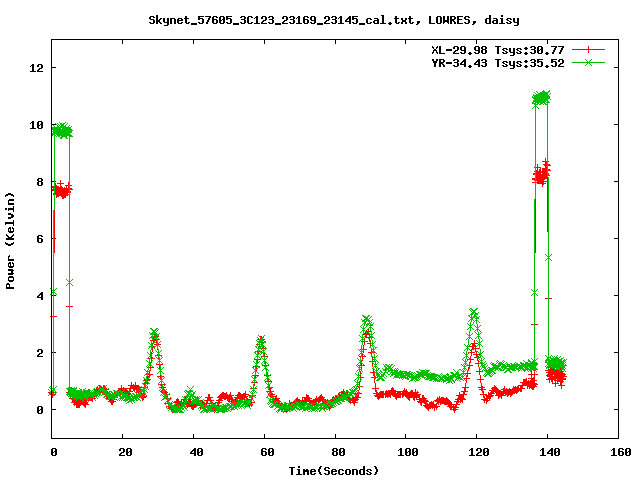
Task: Click the Time(Seconds) axis label
Action: coord(333,471)
